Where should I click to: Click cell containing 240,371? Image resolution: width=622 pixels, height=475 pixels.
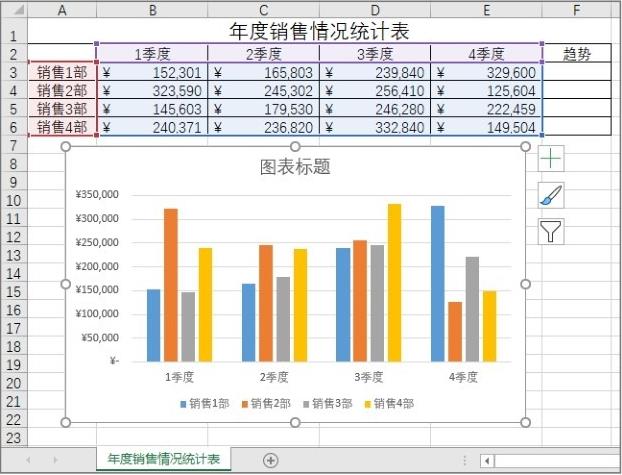[x=152, y=127]
